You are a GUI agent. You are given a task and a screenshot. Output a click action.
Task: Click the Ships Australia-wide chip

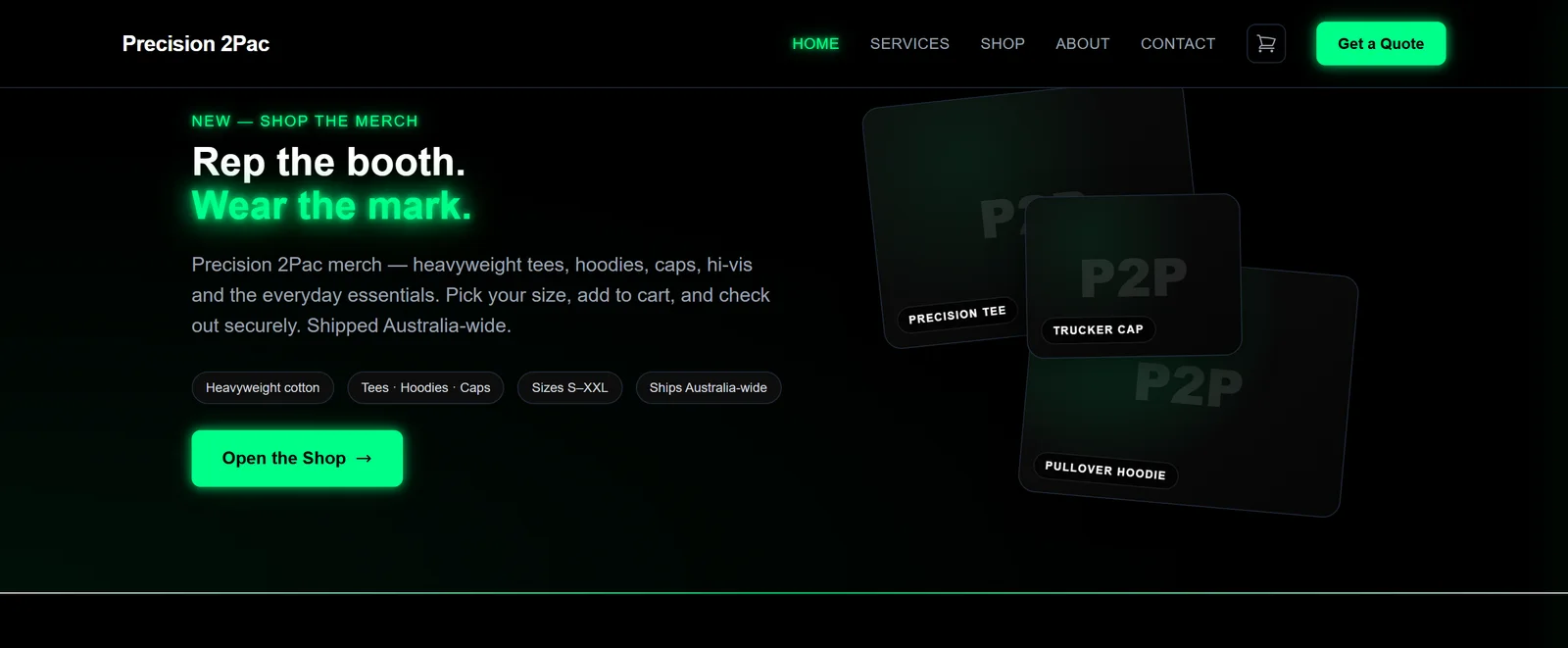(x=709, y=388)
